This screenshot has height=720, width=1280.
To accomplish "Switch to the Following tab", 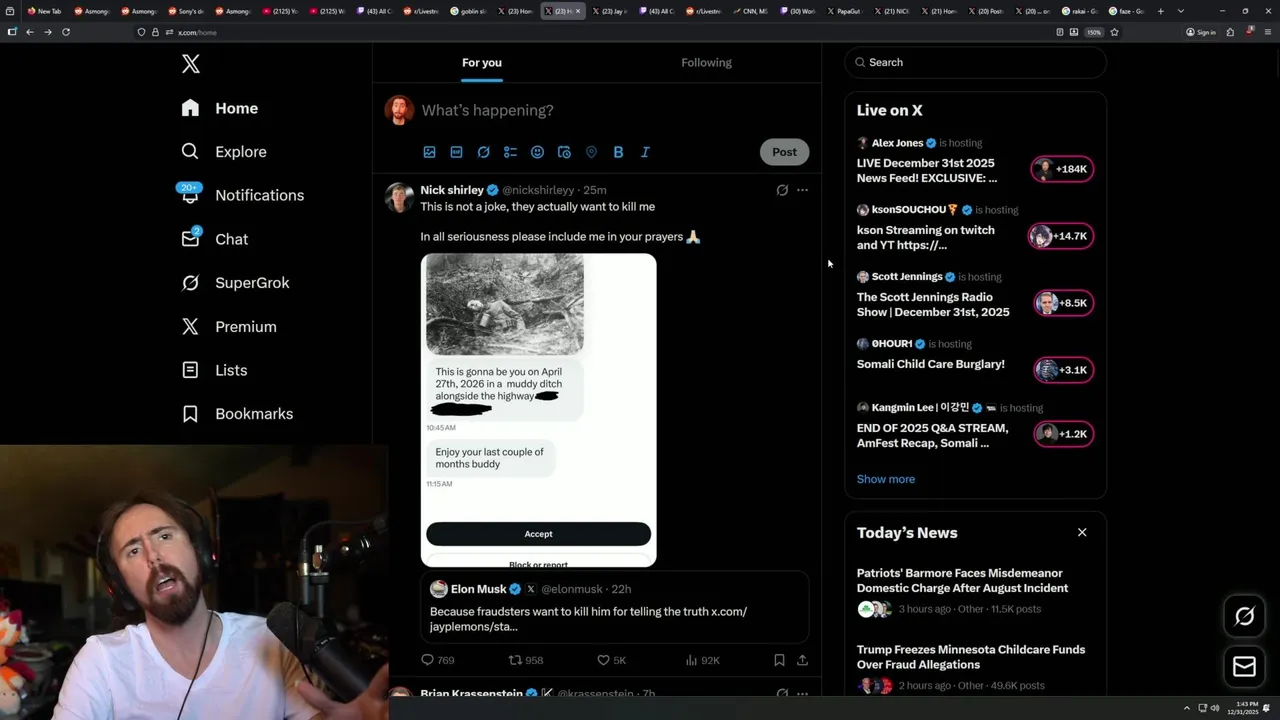I will 707,62.
